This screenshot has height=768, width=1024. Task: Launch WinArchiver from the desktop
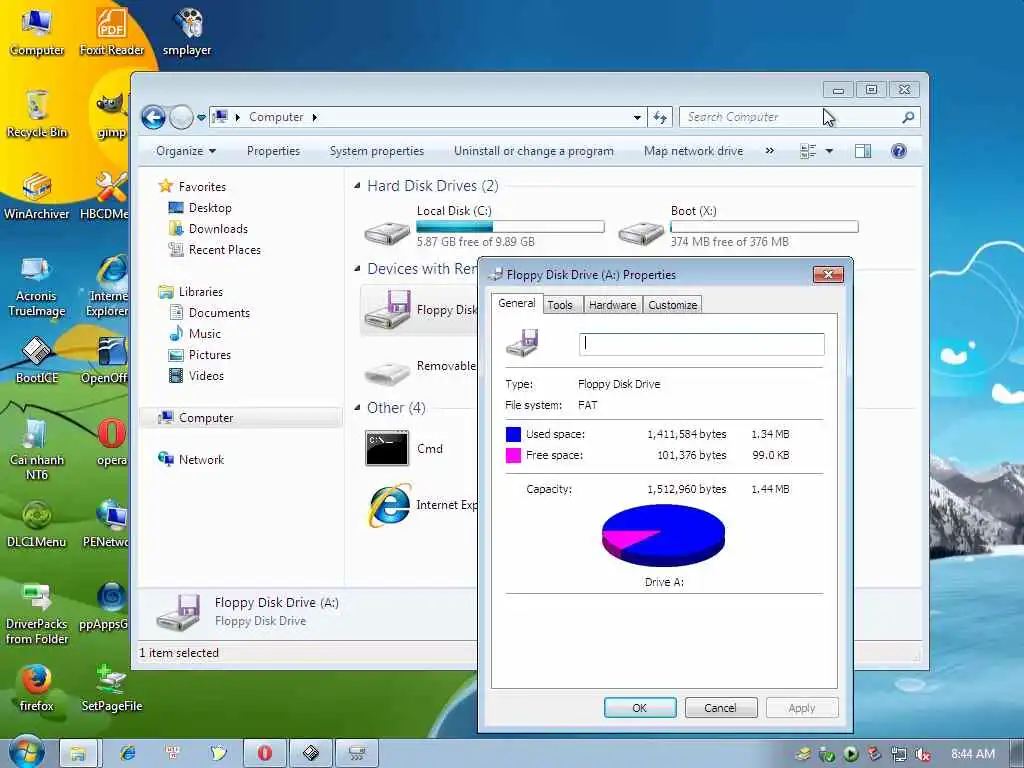point(37,195)
